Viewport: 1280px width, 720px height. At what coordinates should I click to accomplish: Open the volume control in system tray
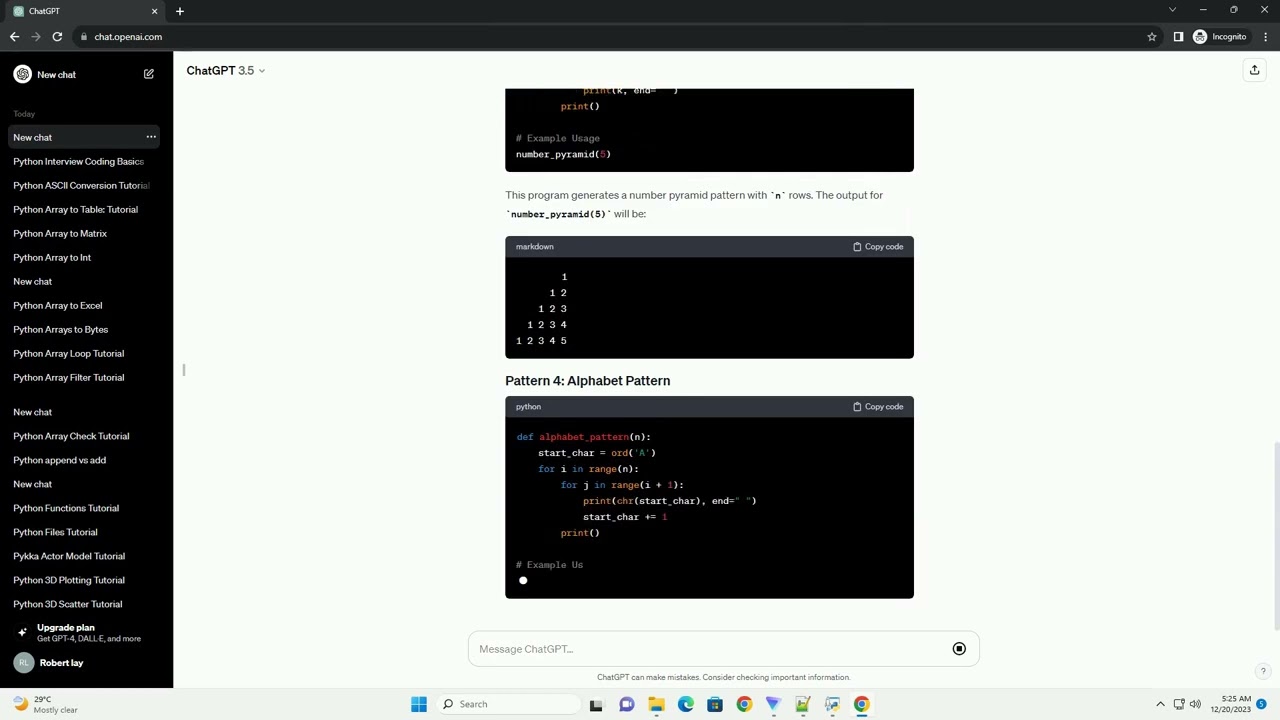click(x=1195, y=704)
